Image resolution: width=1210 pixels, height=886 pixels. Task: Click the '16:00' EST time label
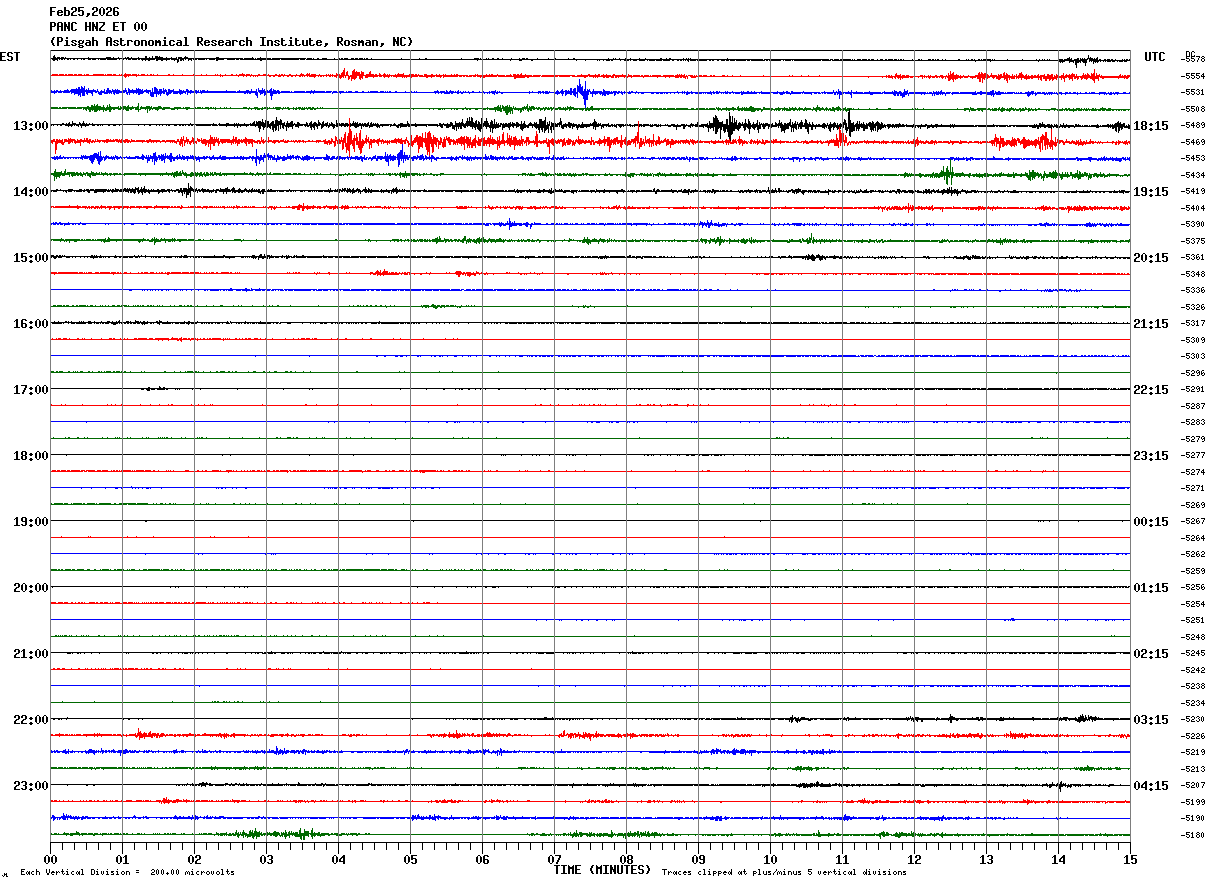point(30,324)
